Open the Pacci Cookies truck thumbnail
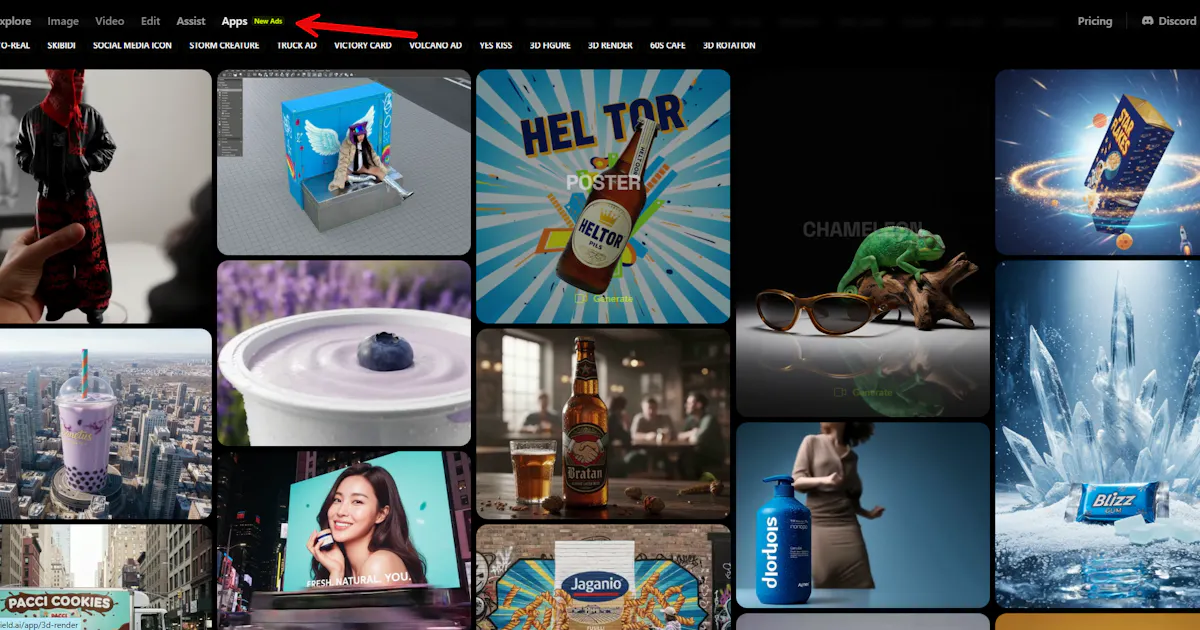This screenshot has height=630, width=1200. pyautogui.click(x=105, y=577)
